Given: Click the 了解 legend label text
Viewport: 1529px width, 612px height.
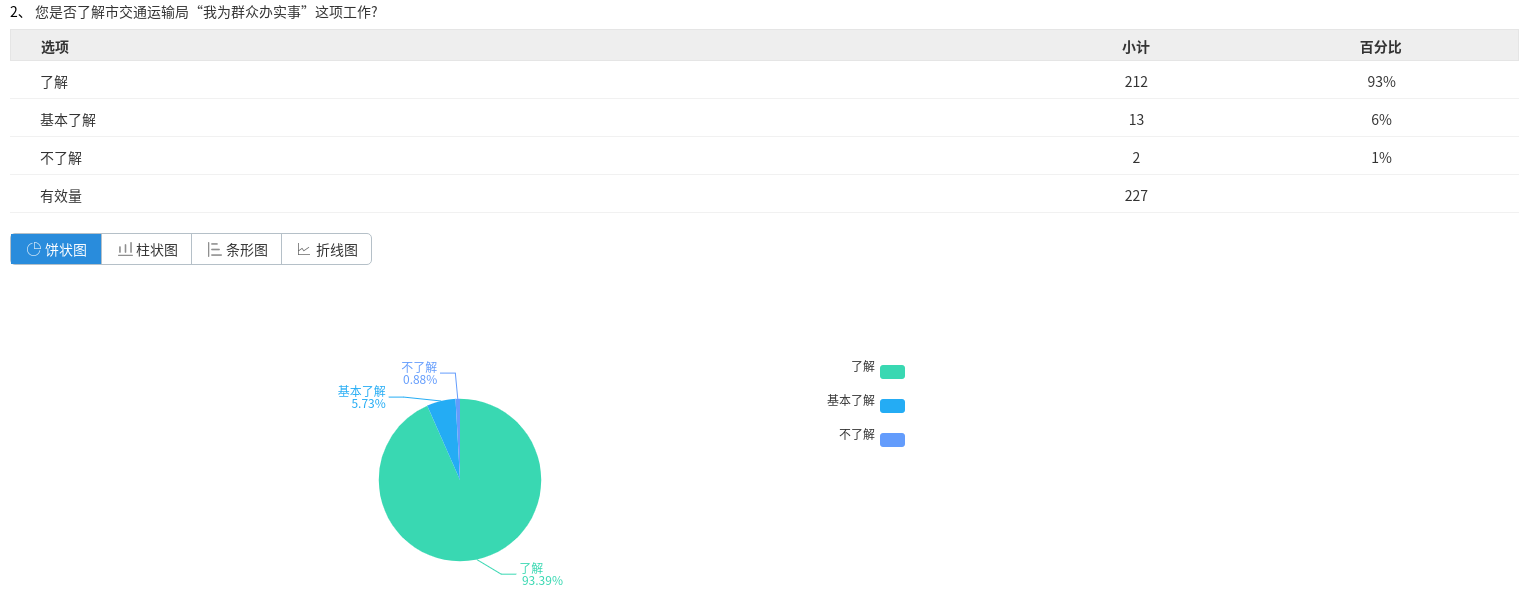Looking at the screenshot, I should tap(863, 367).
